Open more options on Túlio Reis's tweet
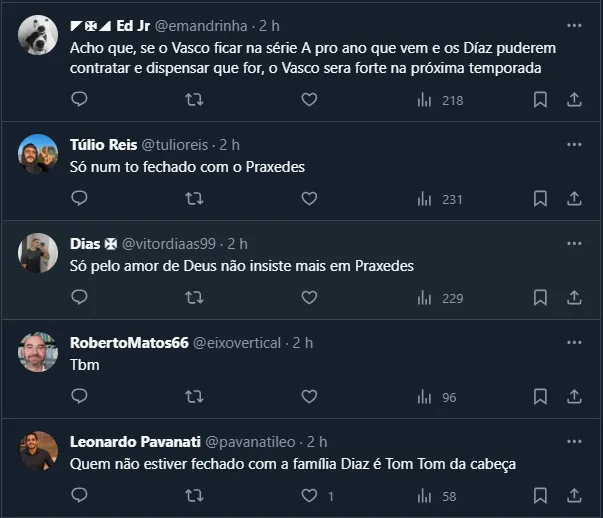Screen dimensions: 603x518 (x=574, y=144)
